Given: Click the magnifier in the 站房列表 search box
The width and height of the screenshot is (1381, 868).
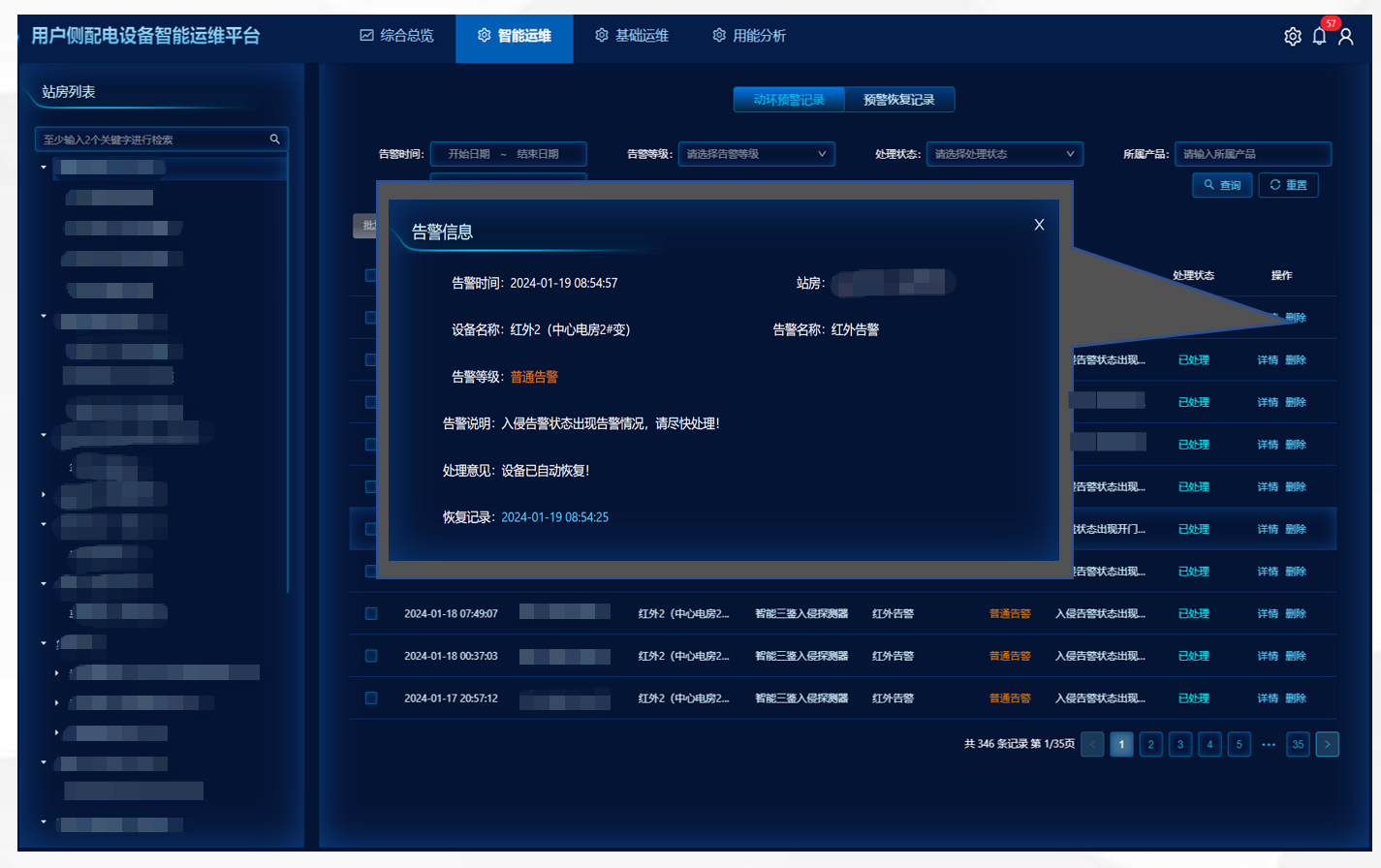Looking at the screenshot, I should 274,139.
